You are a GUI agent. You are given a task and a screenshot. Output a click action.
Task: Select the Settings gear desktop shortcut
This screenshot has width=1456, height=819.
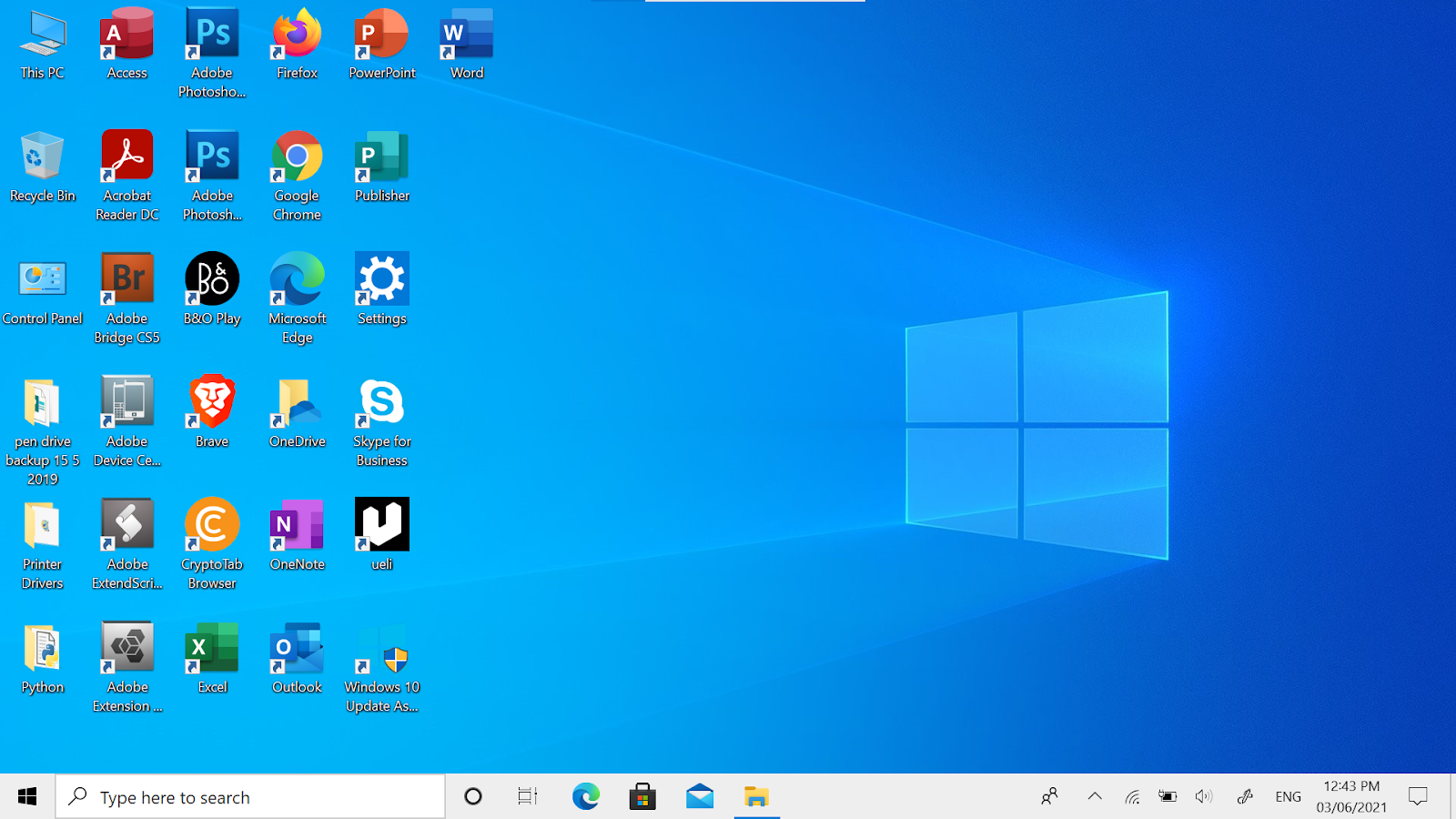tap(382, 289)
